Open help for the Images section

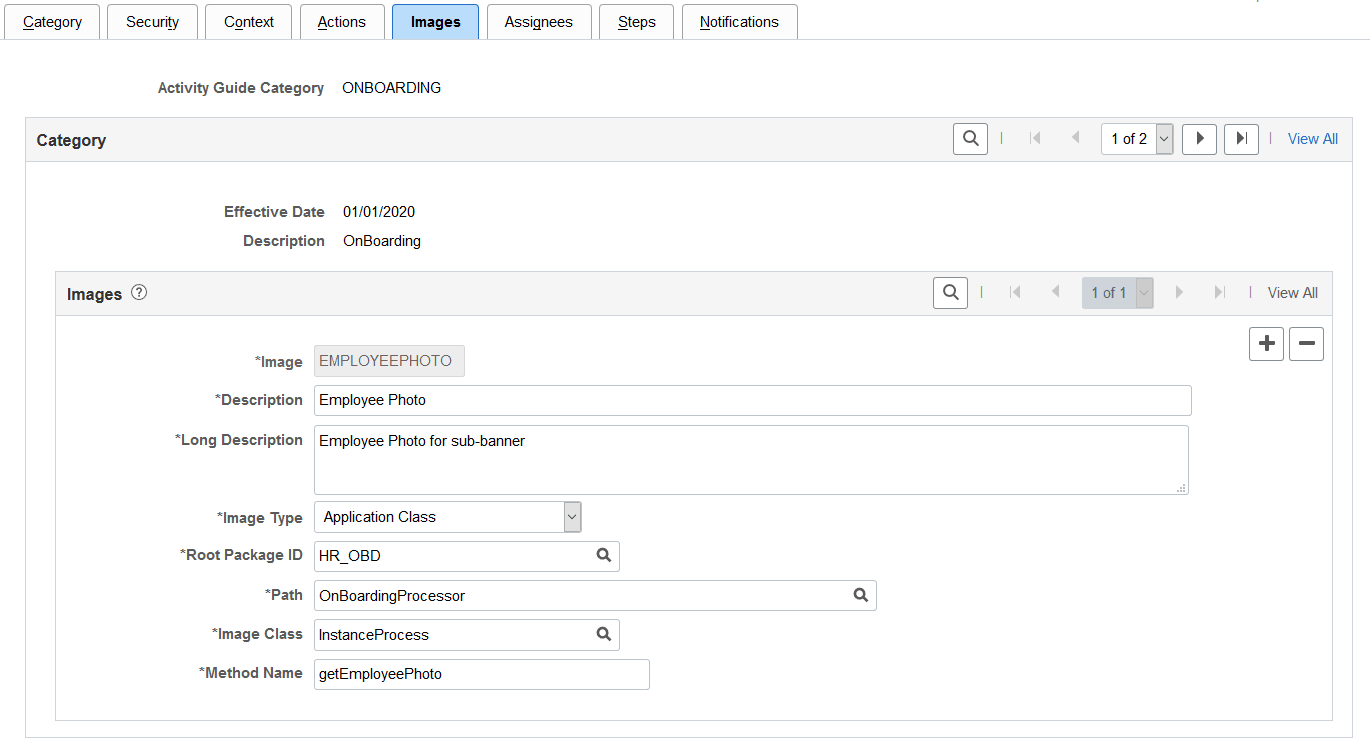pyautogui.click(x=139, y=292)
